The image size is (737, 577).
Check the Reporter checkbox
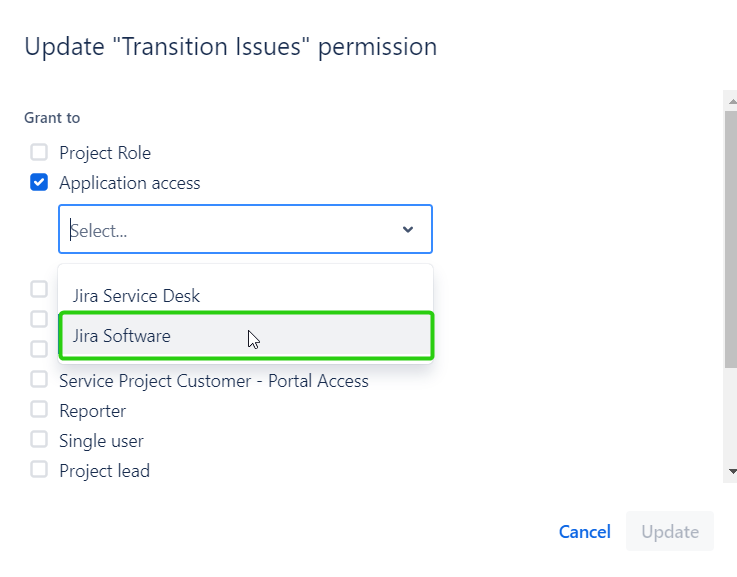pos(39,410)
